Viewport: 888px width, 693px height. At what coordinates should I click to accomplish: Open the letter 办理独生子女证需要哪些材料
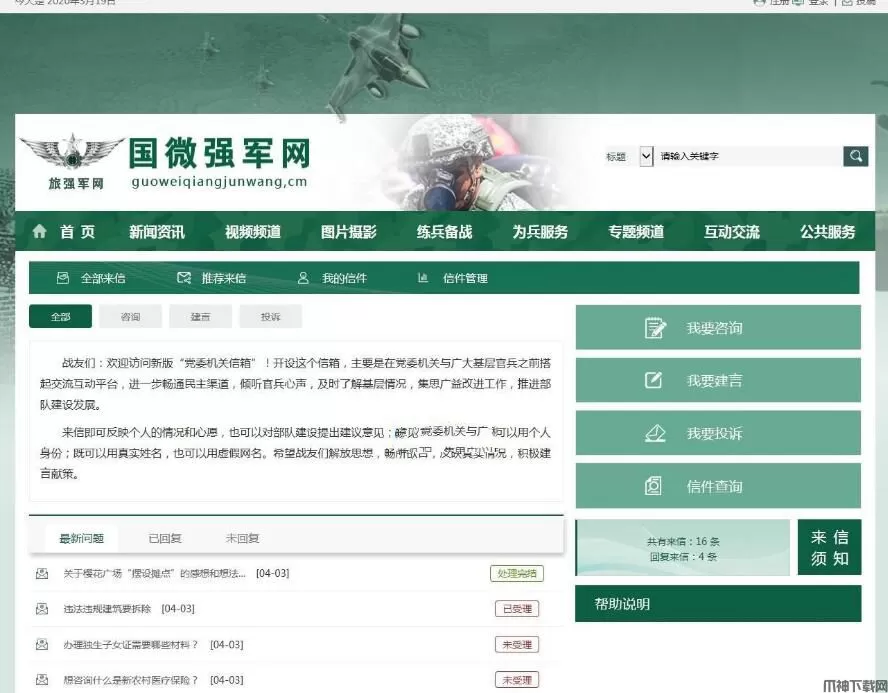(131, 644)
